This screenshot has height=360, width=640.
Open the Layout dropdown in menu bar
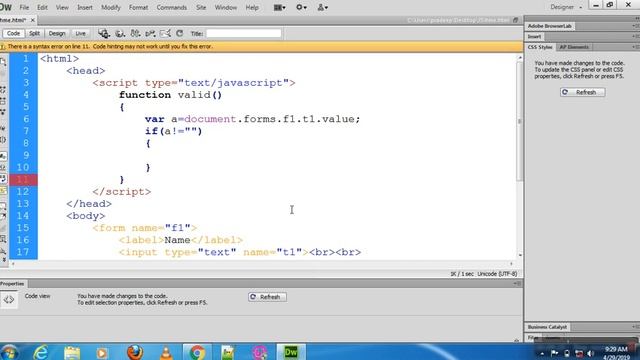(280, 7)
